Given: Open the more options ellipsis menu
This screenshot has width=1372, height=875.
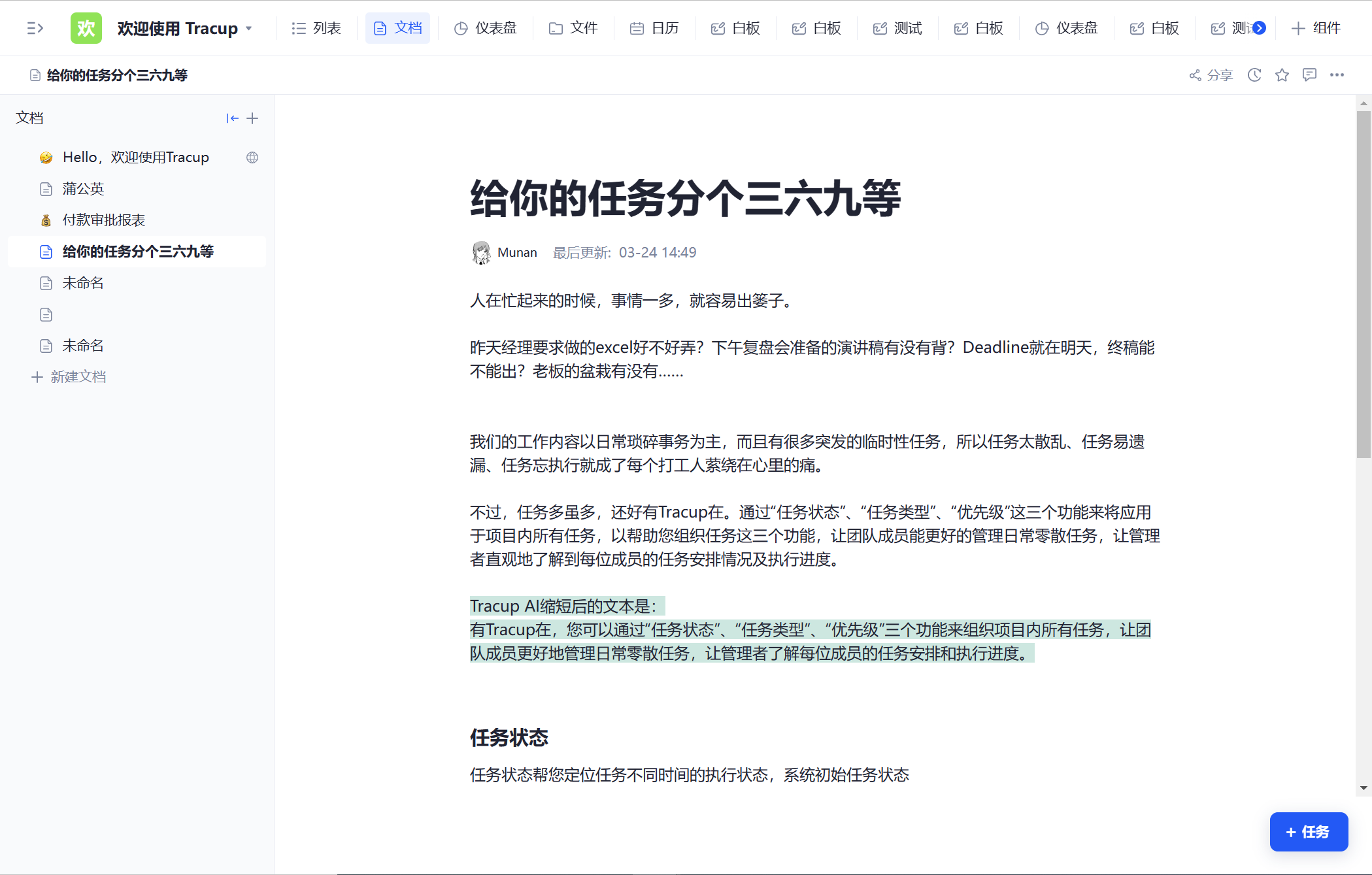Looking at the screenshot, I should pos(1337,75).
